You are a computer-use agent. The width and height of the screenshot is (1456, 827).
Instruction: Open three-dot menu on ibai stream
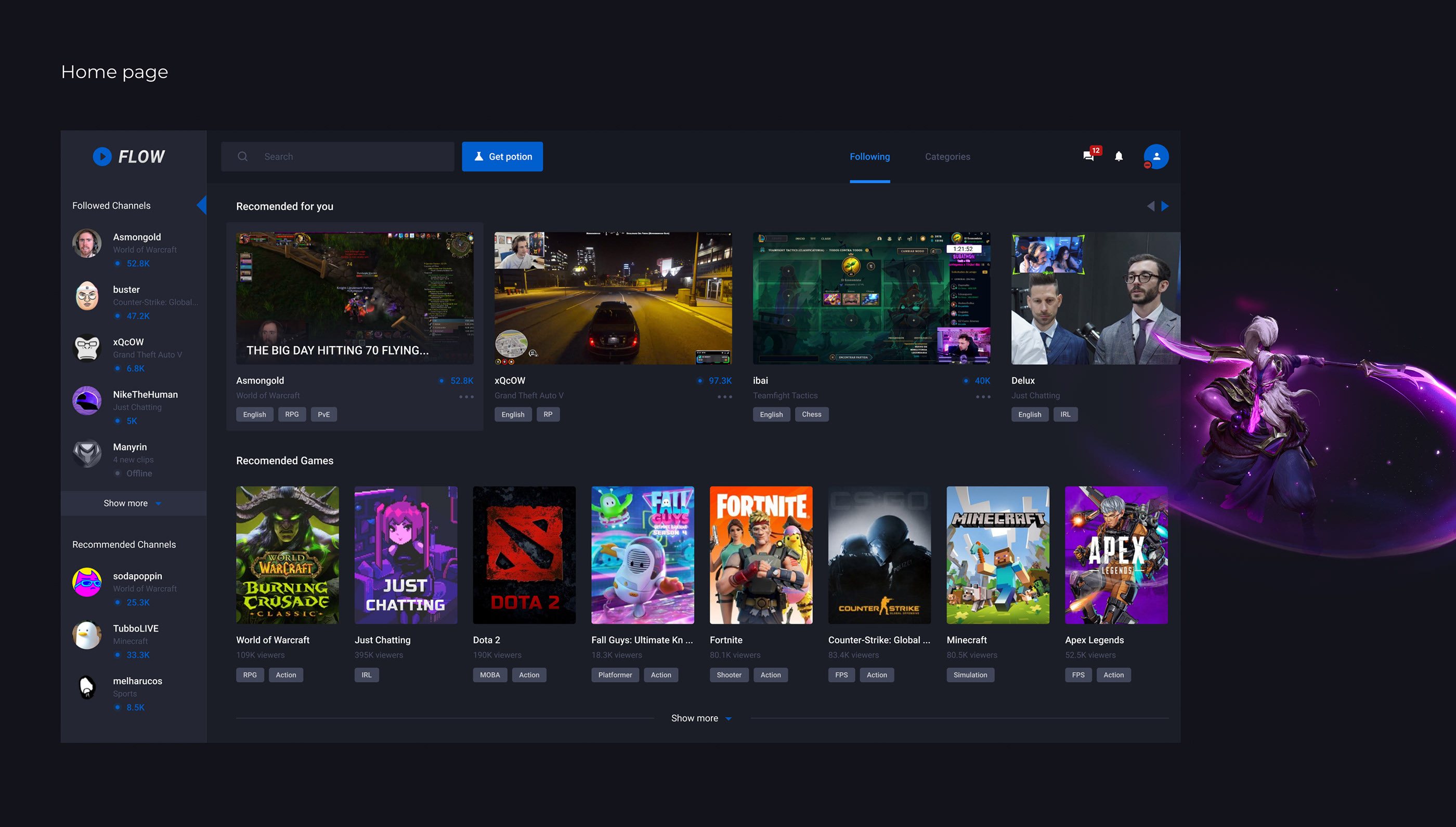[x=983, y=397]
